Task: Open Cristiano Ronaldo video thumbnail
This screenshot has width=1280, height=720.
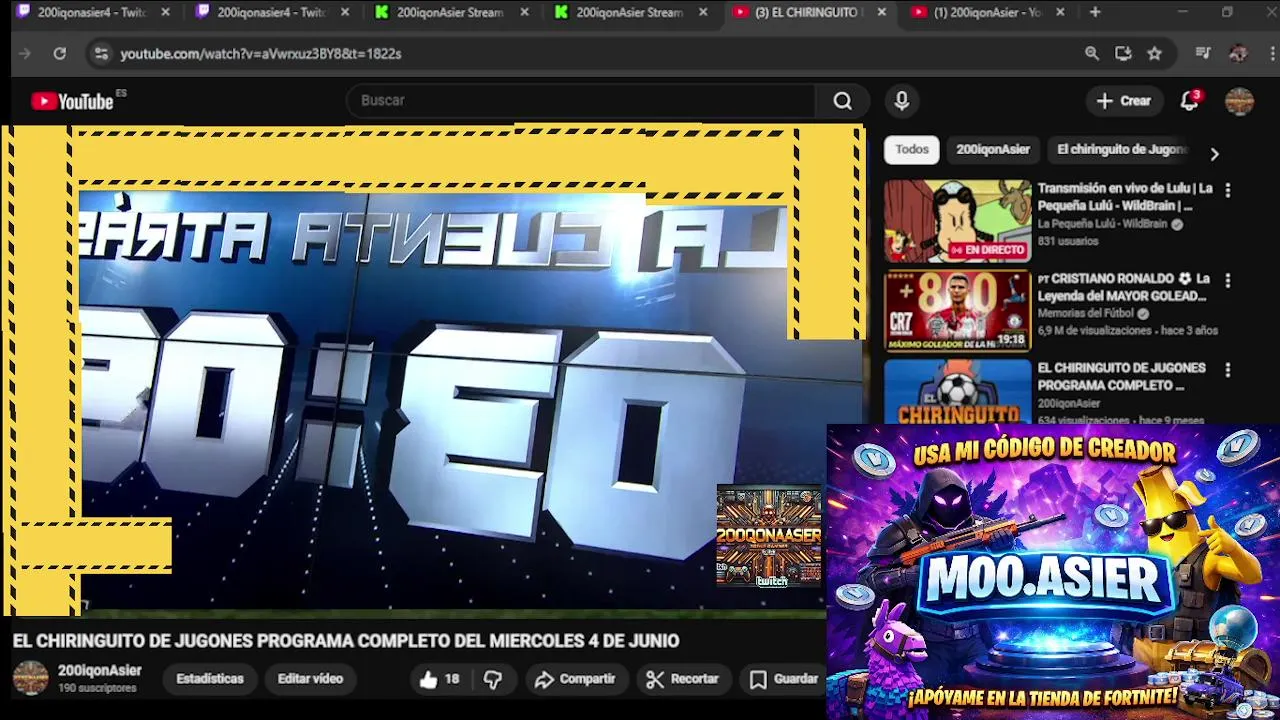Action: (x=957, y=311)
